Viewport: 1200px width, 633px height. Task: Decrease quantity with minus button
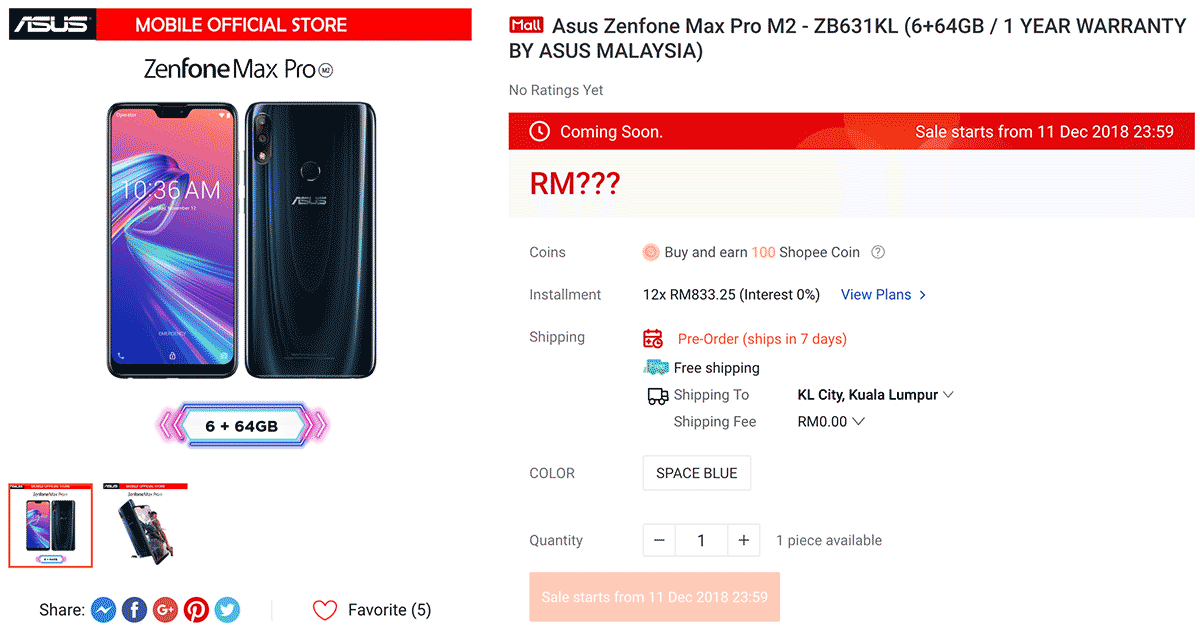(659, 540)
